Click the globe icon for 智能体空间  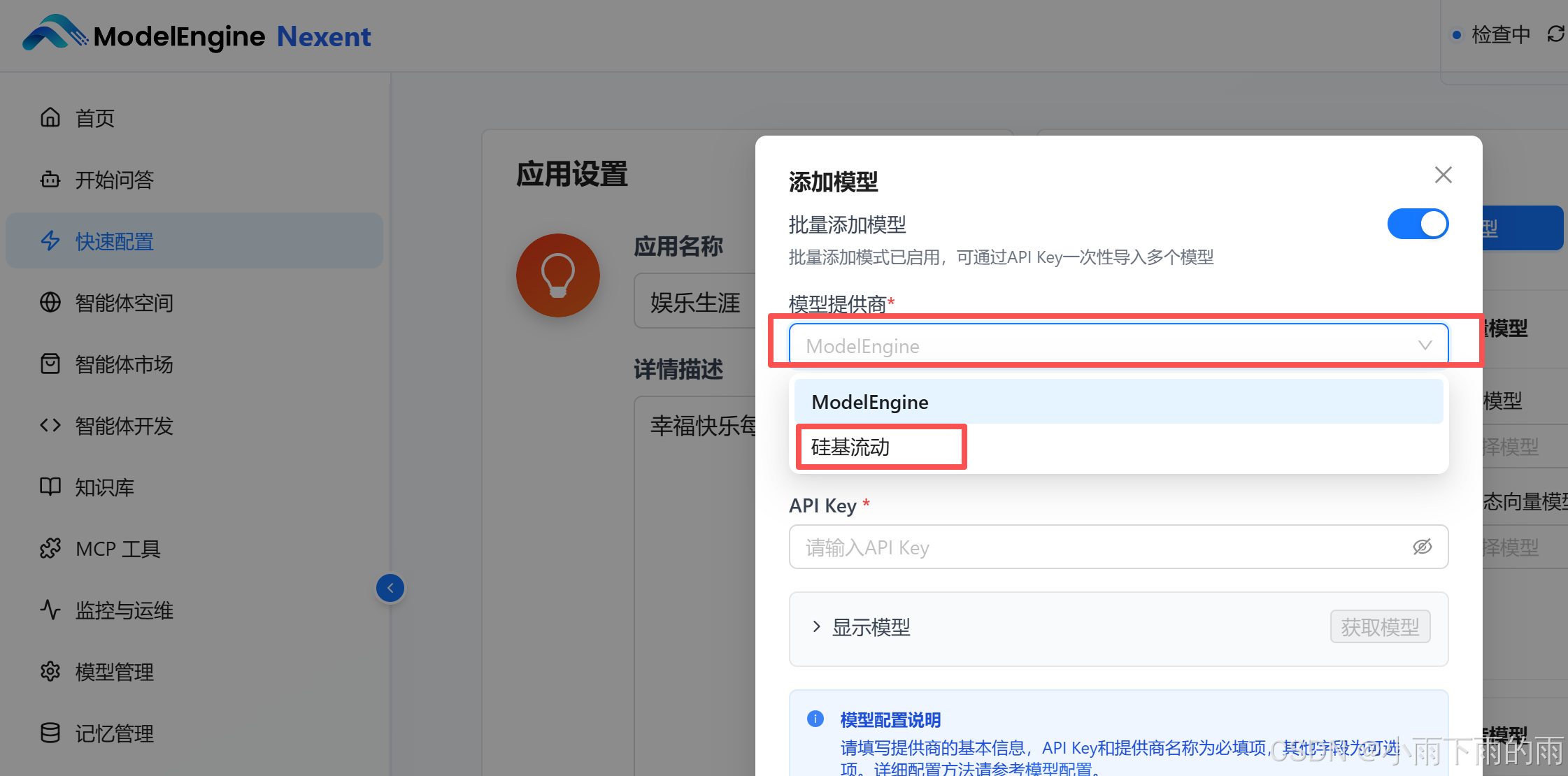(x=50, y=303)
